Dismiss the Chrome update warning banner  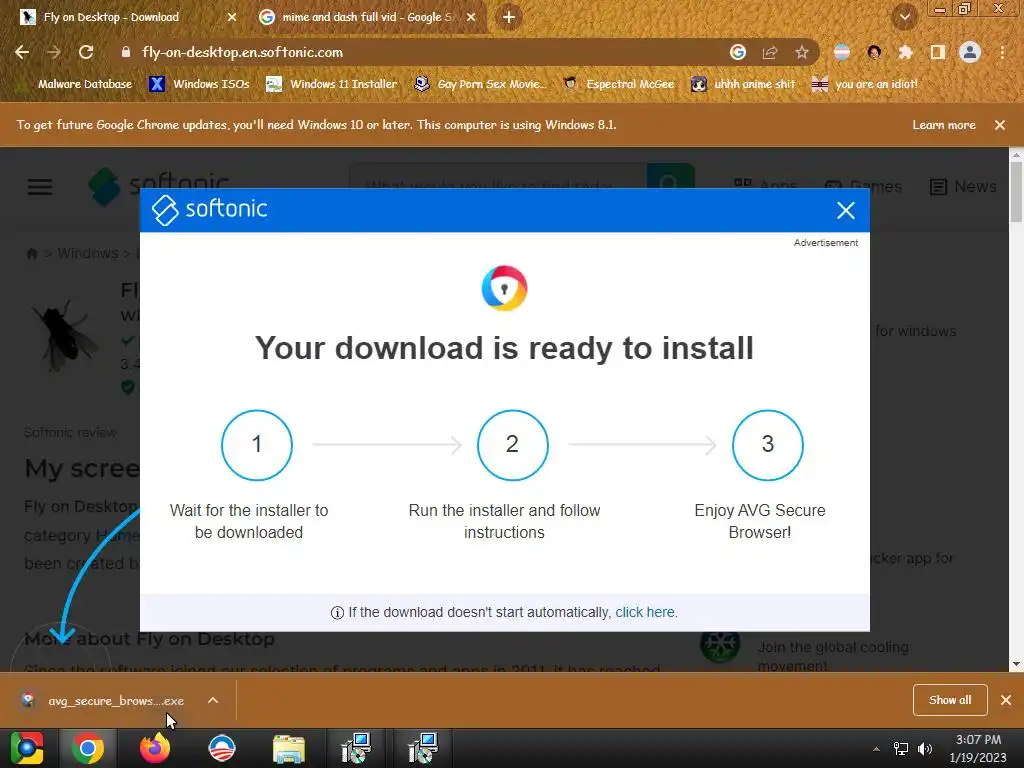click(x=1000, y=125)
